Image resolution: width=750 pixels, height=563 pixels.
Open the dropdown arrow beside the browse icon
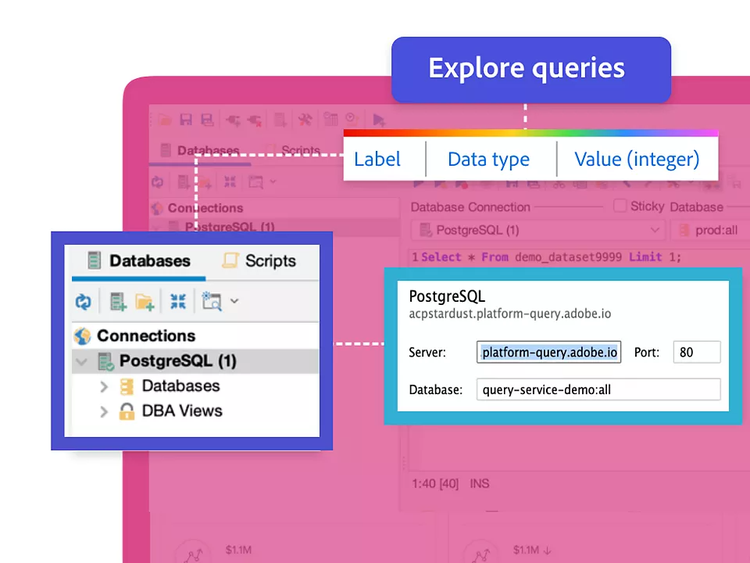[234, 301]
